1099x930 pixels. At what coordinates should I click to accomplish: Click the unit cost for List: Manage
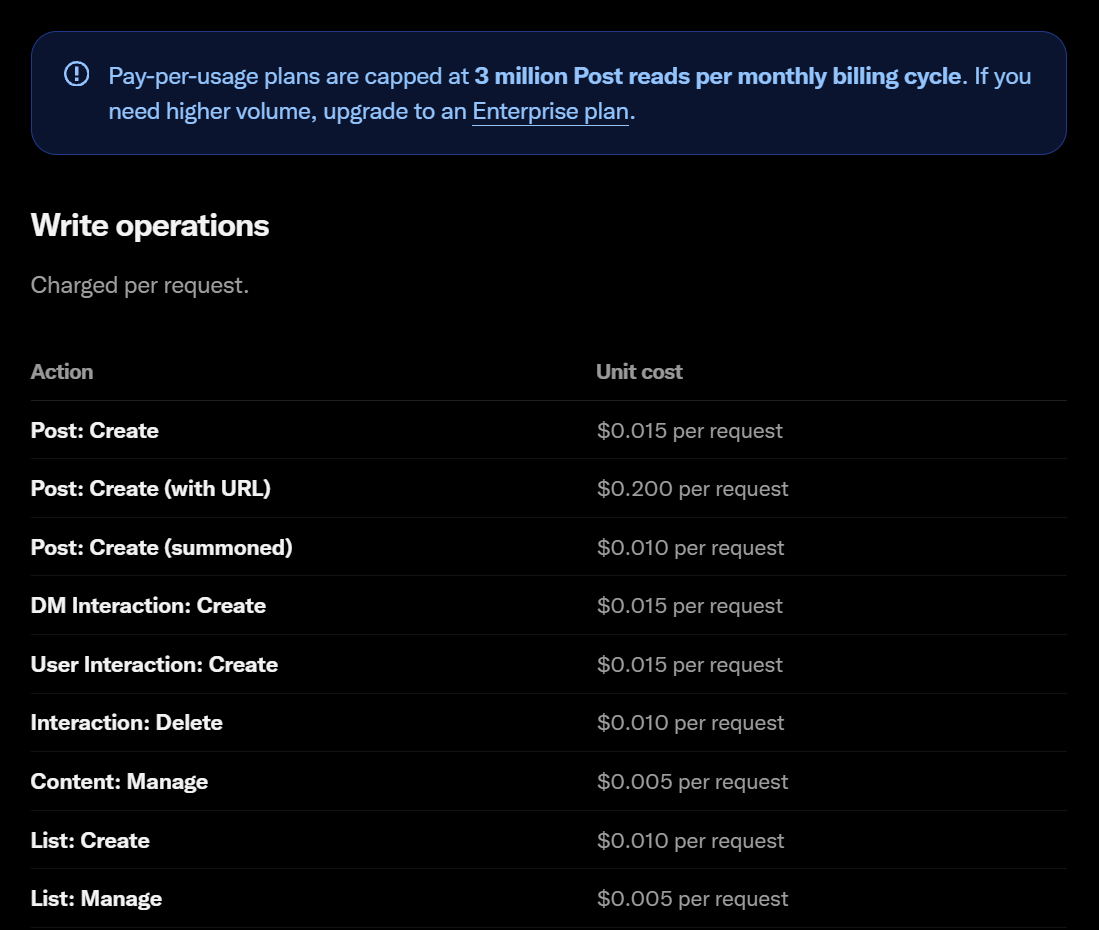[x=692, y=898]
